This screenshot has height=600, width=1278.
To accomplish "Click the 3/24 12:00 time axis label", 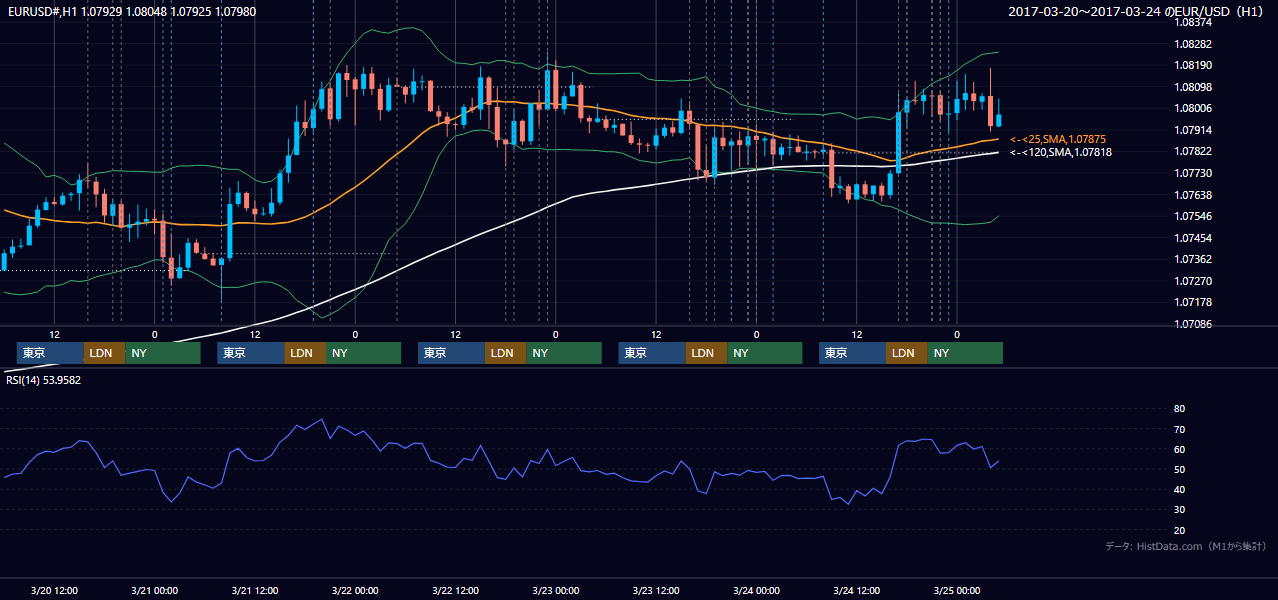I will [857, 590].
